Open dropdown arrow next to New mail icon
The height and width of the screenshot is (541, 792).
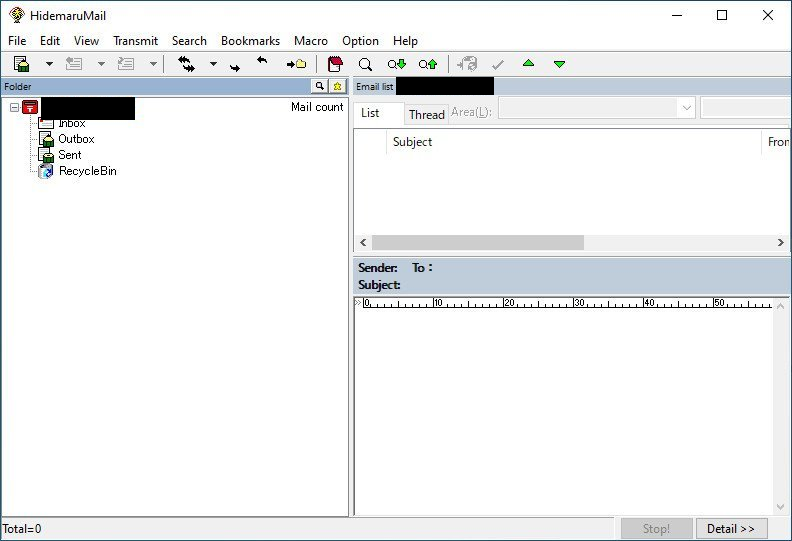(49, 64)
